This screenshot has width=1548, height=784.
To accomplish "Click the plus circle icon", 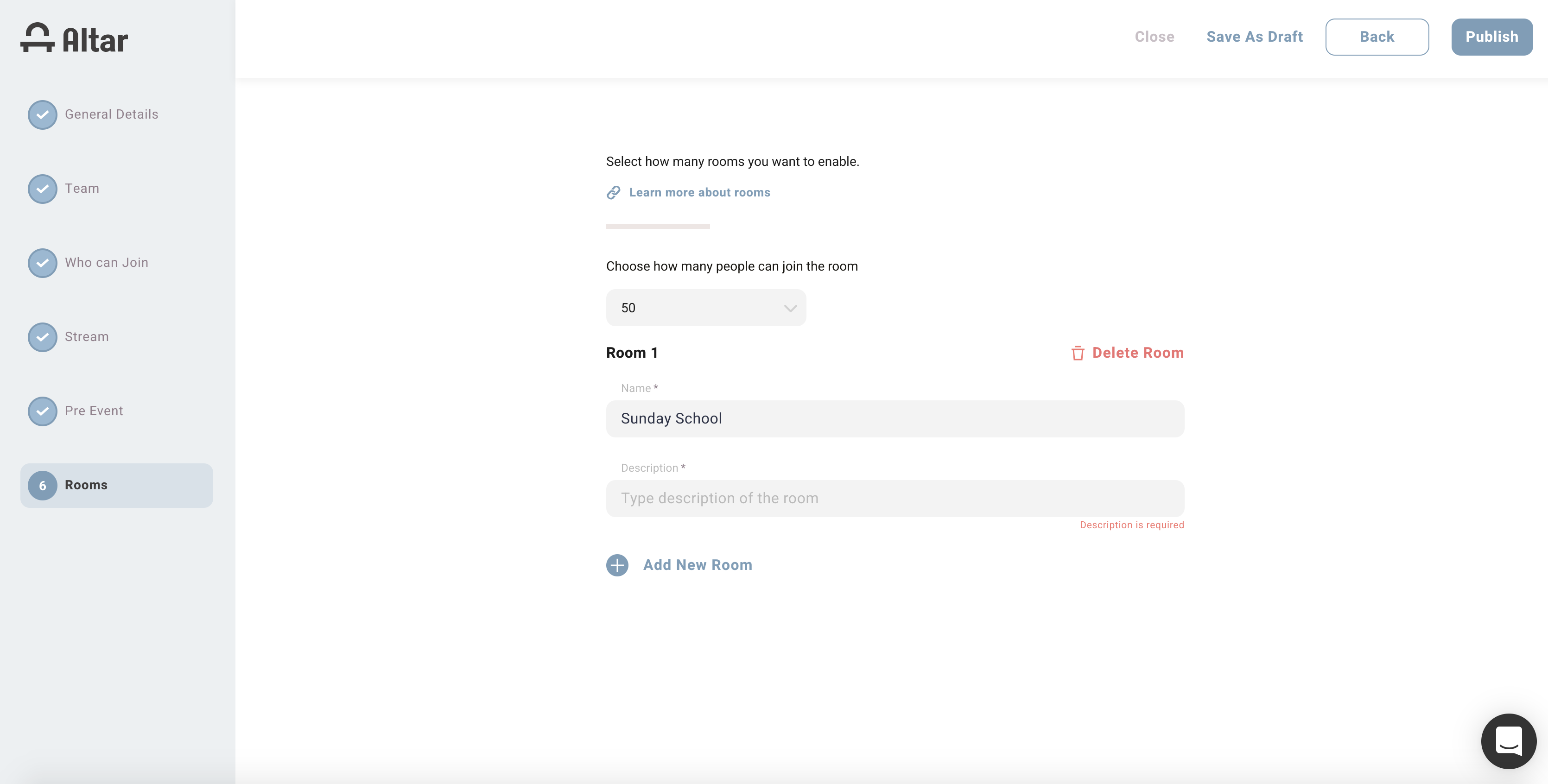I will pos(617,565).
